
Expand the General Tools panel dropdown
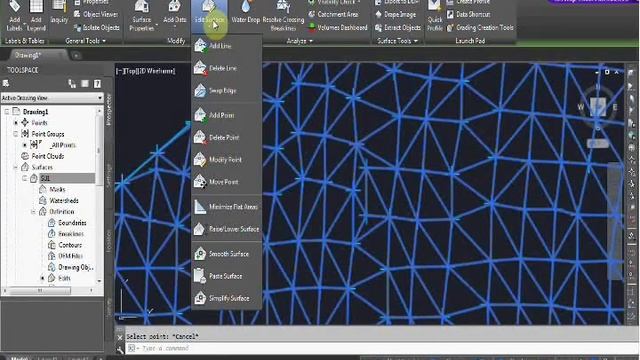click(x=85, y=40)
